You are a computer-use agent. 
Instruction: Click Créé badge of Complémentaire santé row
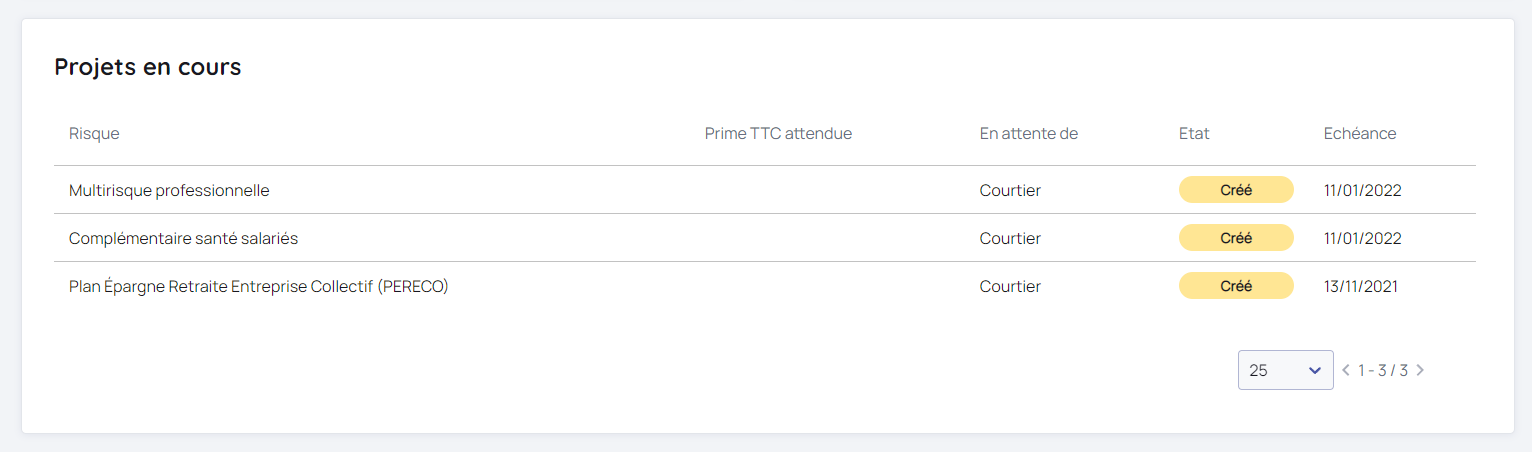1236,238
